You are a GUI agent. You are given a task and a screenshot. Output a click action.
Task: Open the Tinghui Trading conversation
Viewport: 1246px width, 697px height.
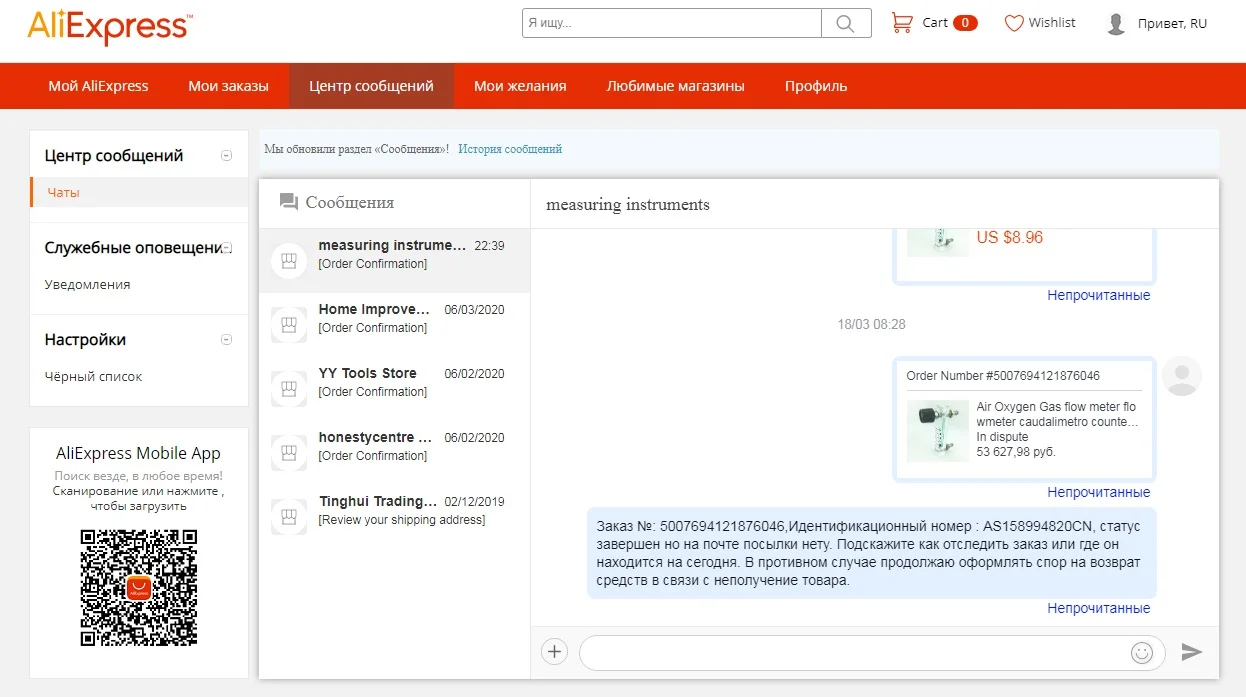(394, 517)
